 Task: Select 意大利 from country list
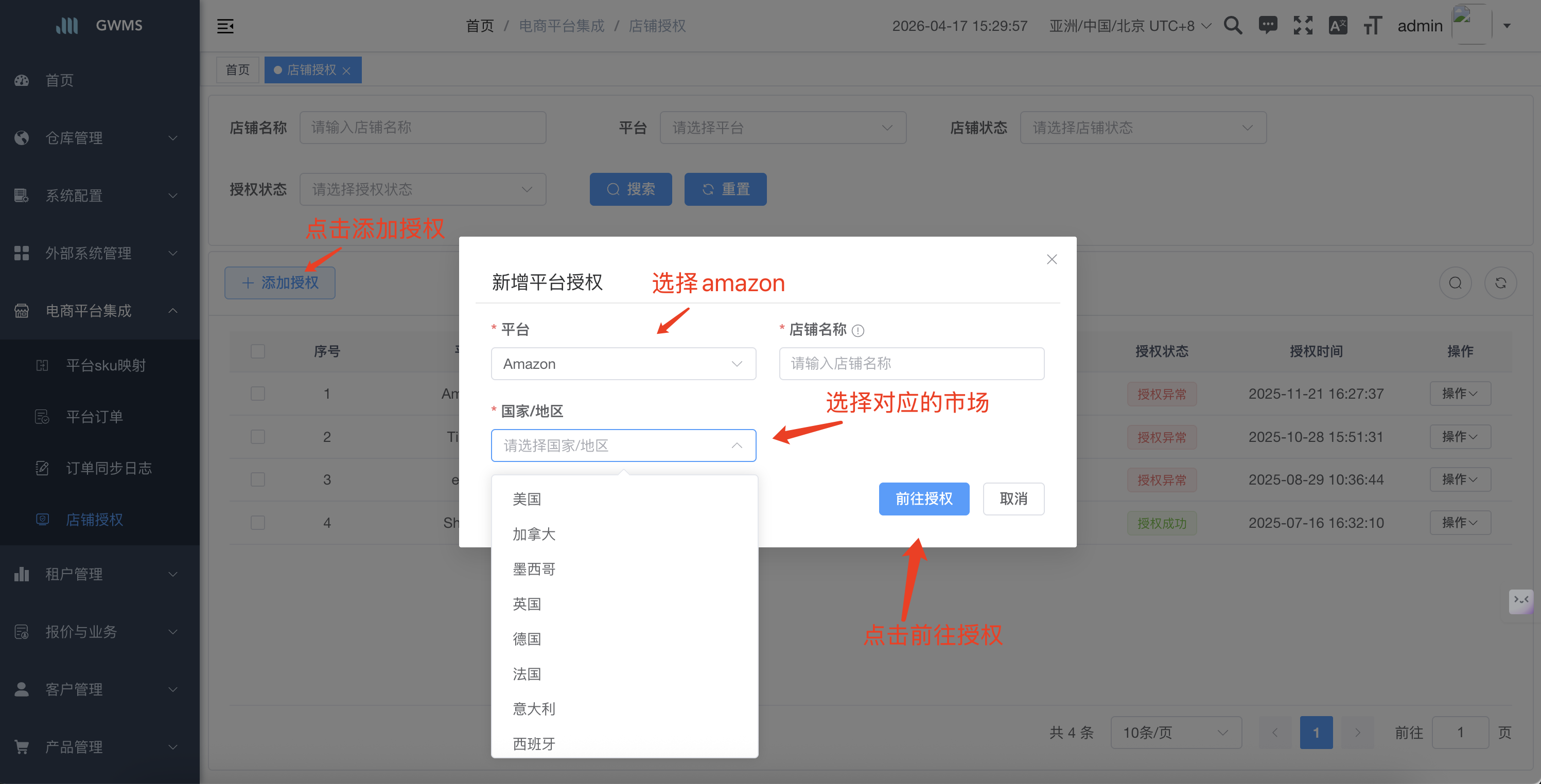click(x=624, y=709)
